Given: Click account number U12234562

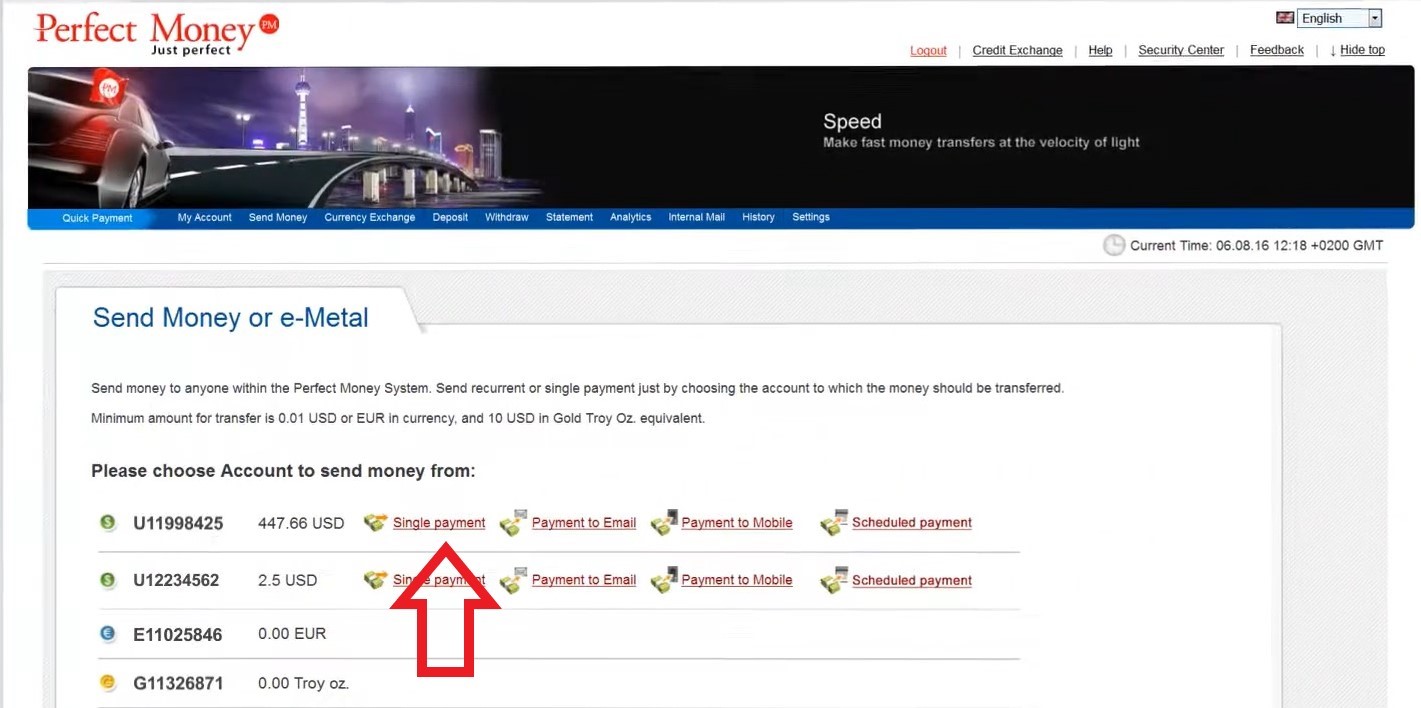Looking at the screenshot, I should 176,580.
